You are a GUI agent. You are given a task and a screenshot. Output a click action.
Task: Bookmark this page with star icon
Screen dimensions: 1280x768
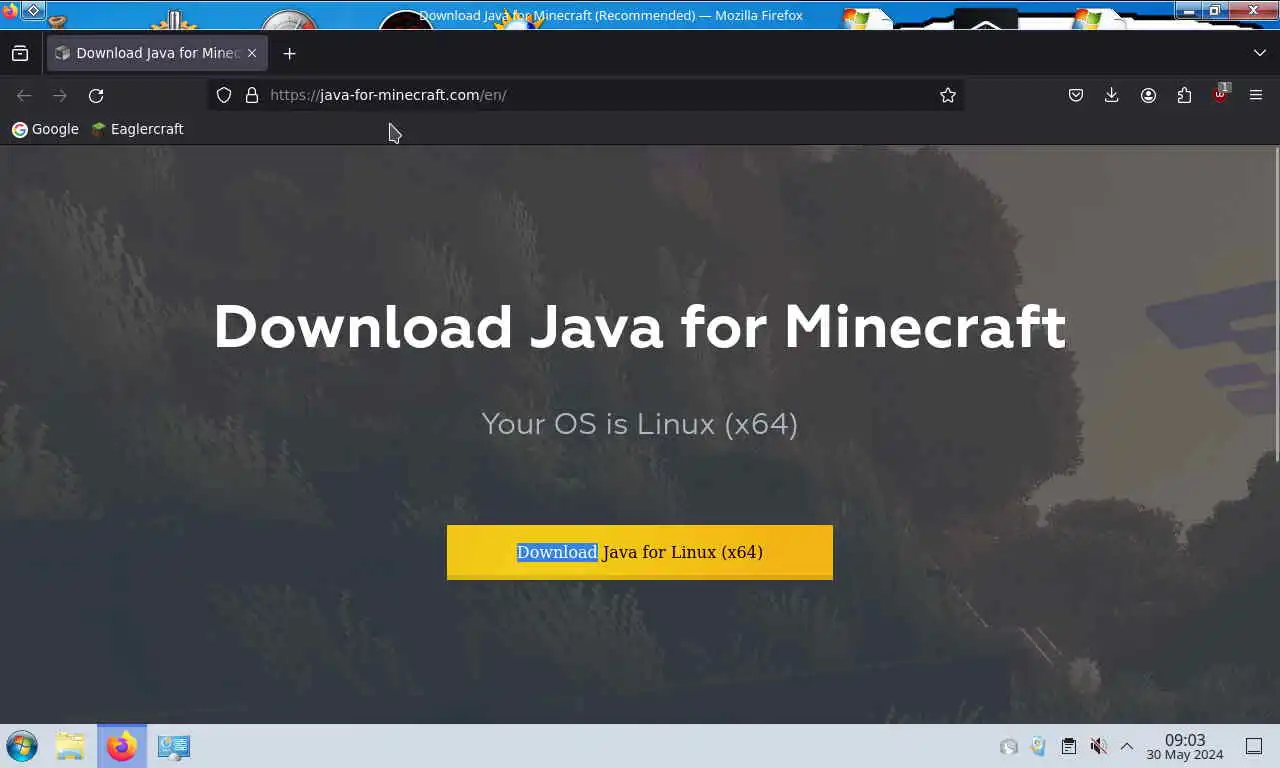948,95
